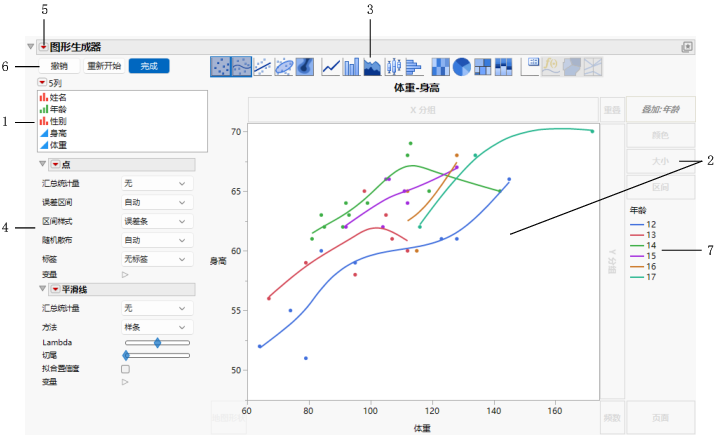
Task: Click the graph title 体重-身高
Action: tap(417, 87)
